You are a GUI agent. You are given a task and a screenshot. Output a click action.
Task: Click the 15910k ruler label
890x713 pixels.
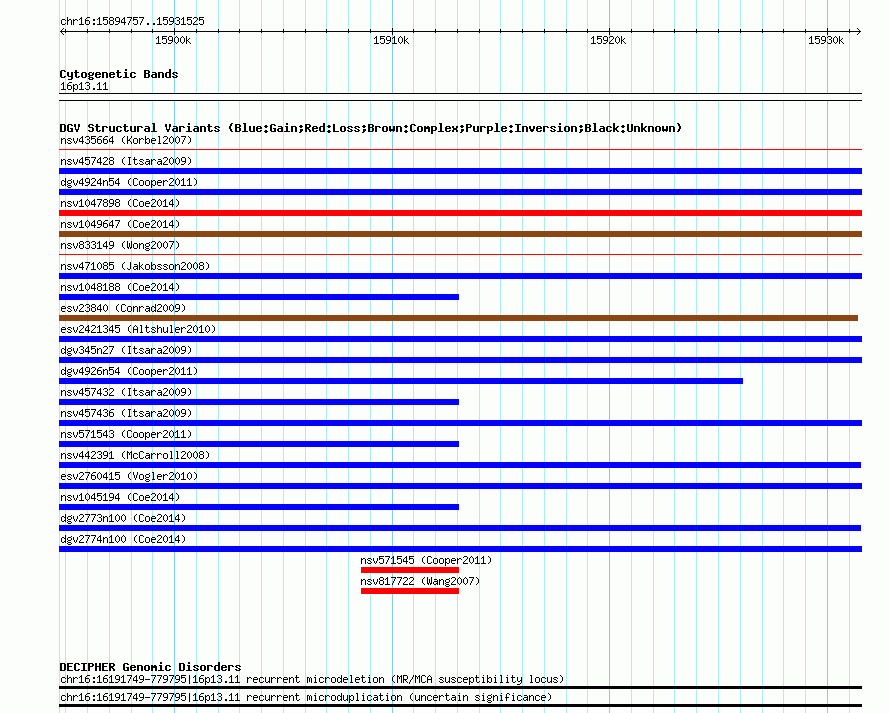[391, 40]
